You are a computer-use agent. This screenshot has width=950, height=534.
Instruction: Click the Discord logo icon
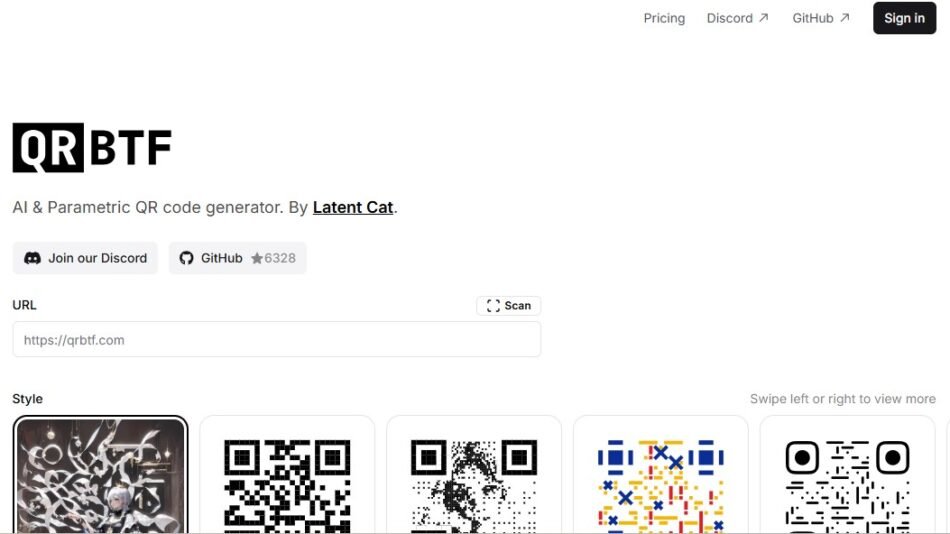click(x=32, y=258)
